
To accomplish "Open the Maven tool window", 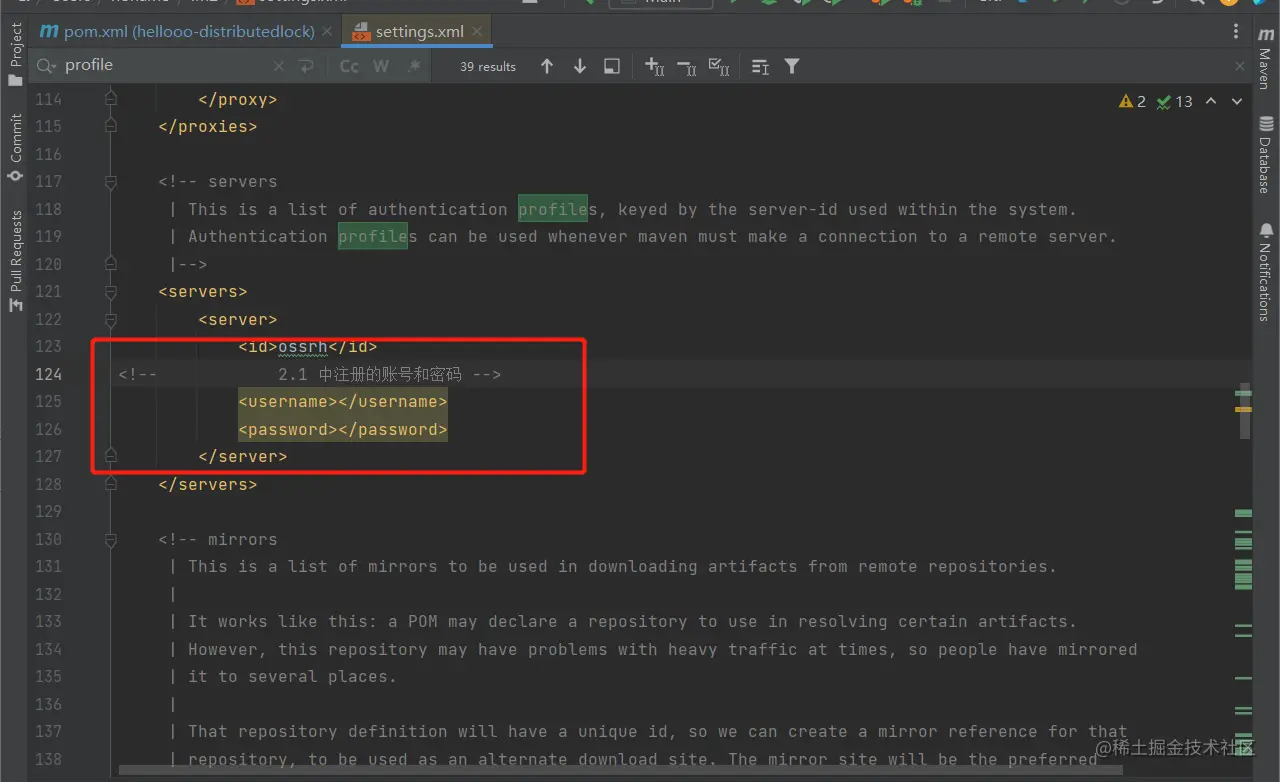I will [x=1265, y=57].
